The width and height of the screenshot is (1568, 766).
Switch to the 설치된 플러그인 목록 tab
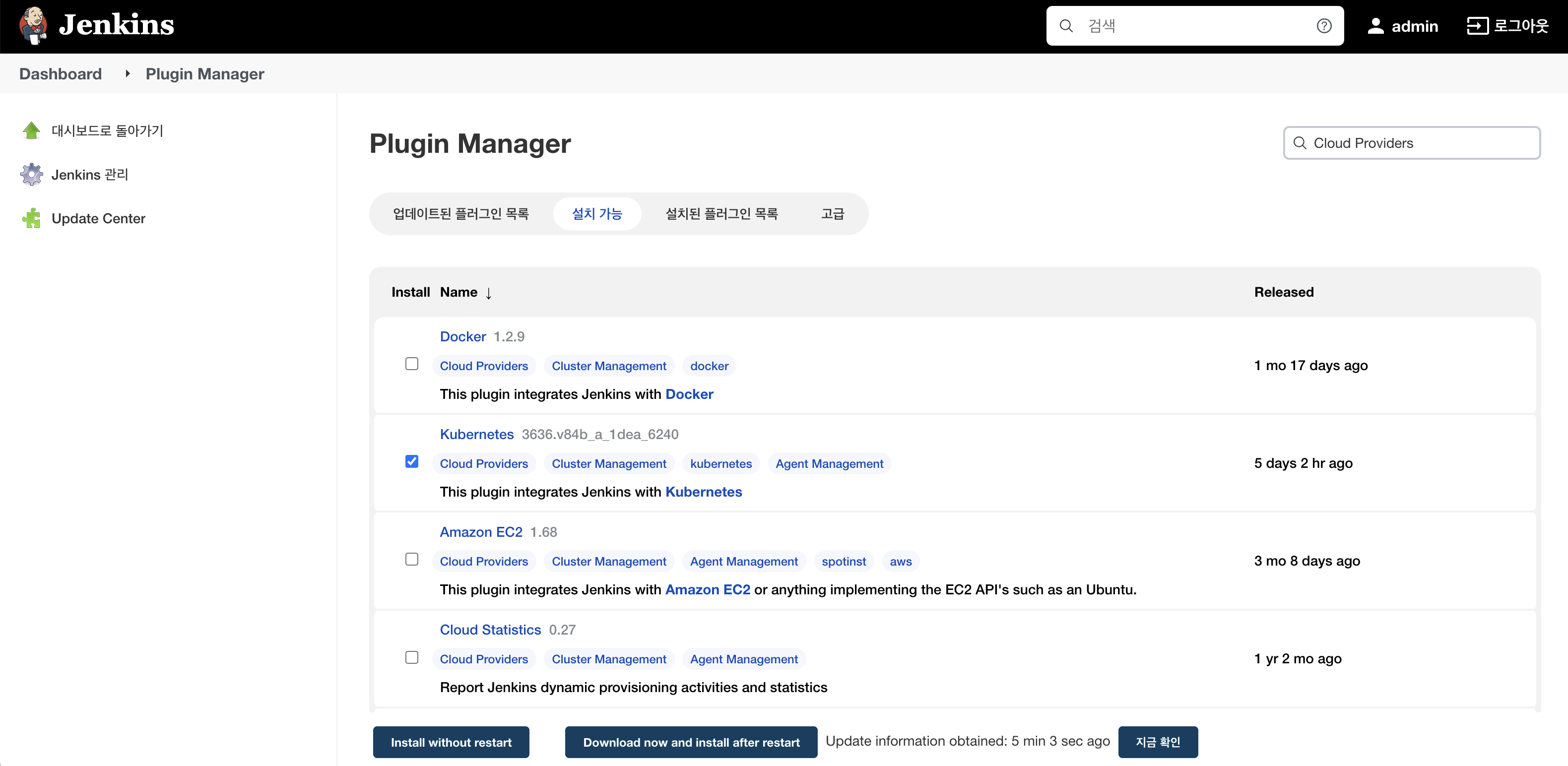[721, 213]
